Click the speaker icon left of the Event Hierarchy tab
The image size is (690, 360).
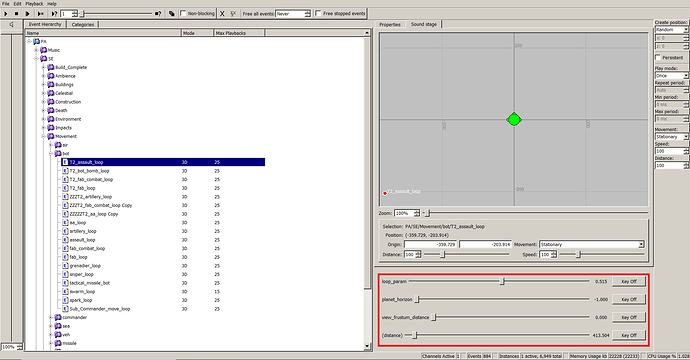tap(11, 24)
